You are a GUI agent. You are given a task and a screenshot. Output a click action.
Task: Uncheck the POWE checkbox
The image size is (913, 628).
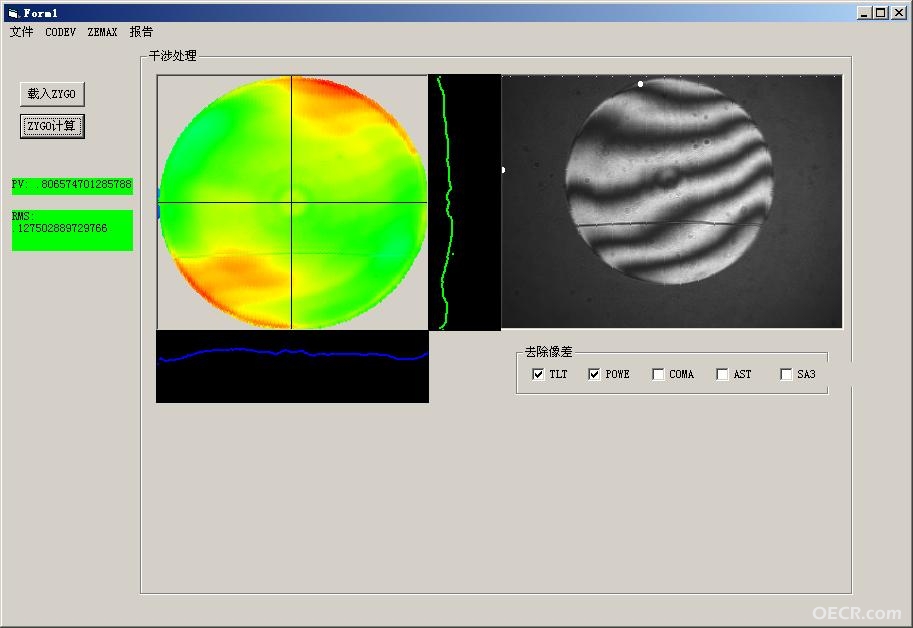click(594, 374)
